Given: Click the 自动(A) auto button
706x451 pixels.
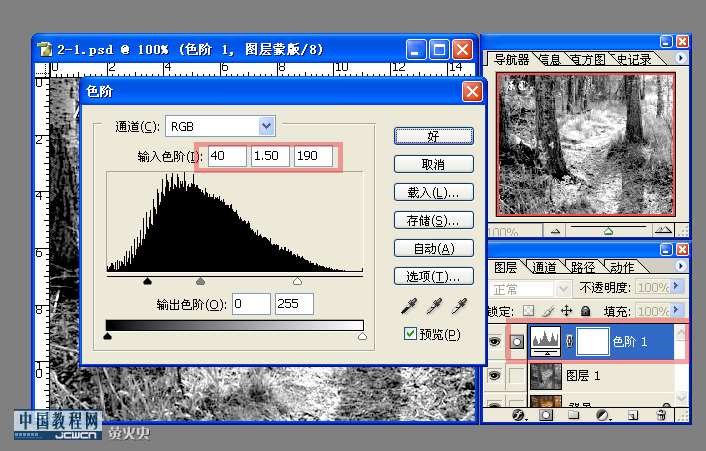Looking at the screenshot, I should coord(434,248).
